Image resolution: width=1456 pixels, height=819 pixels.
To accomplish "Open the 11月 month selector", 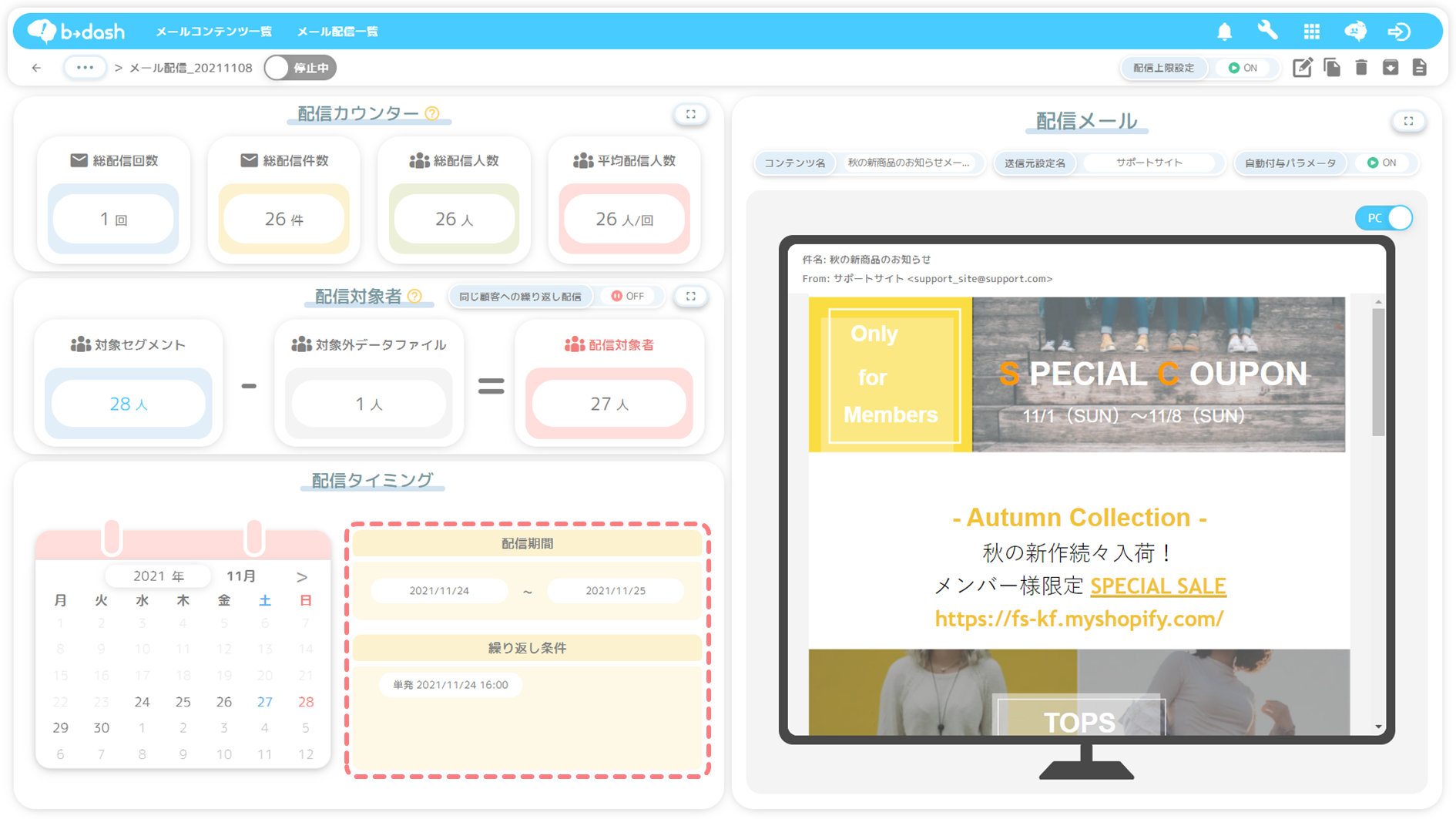I will coord(241,576).
